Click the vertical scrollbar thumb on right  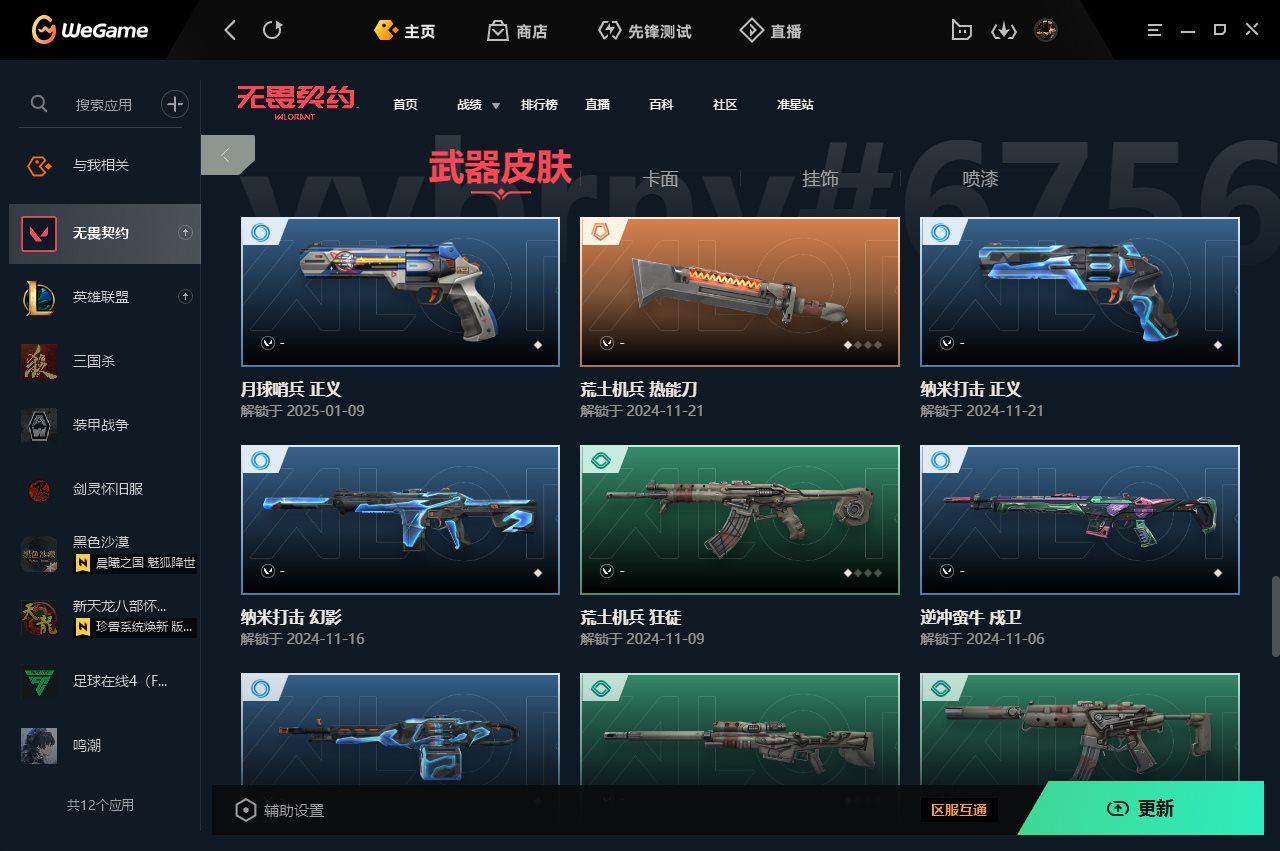point(1274,616)
